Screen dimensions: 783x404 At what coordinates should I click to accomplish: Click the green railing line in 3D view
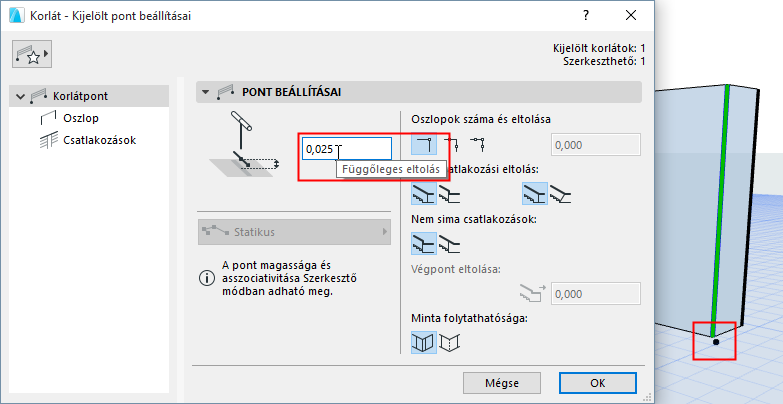point(720,210)
